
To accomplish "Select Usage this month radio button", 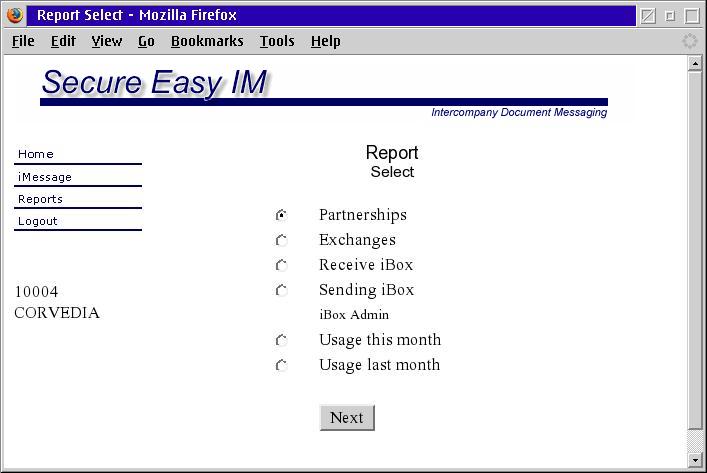I will click(282, 340).
